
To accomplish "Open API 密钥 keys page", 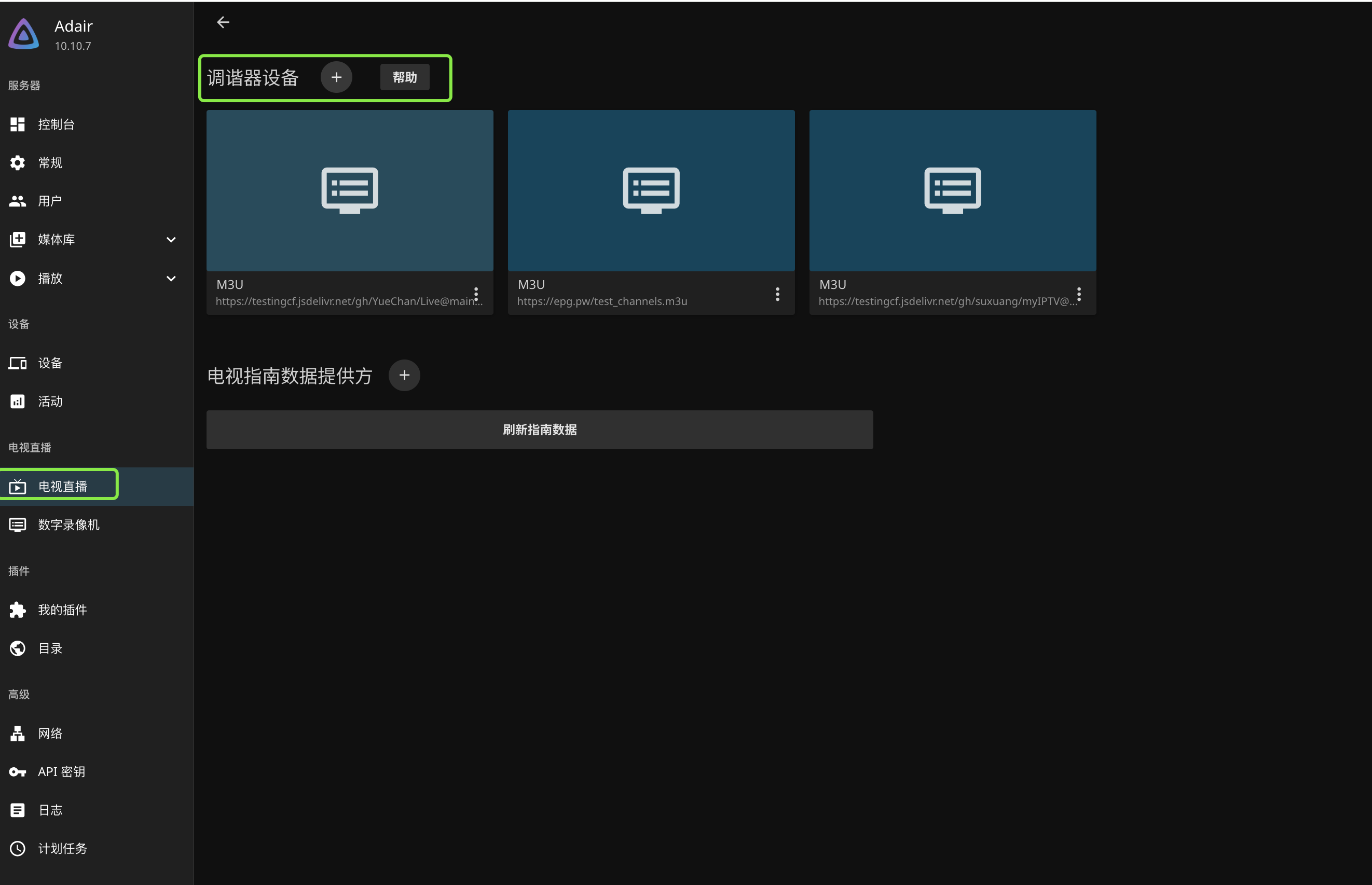I will 61,772.
